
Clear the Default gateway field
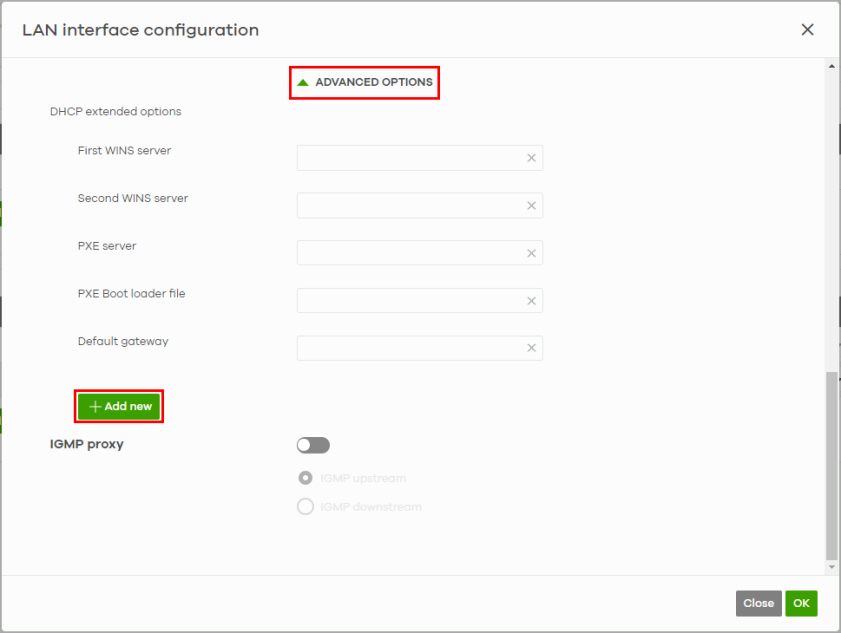[532, 348]
